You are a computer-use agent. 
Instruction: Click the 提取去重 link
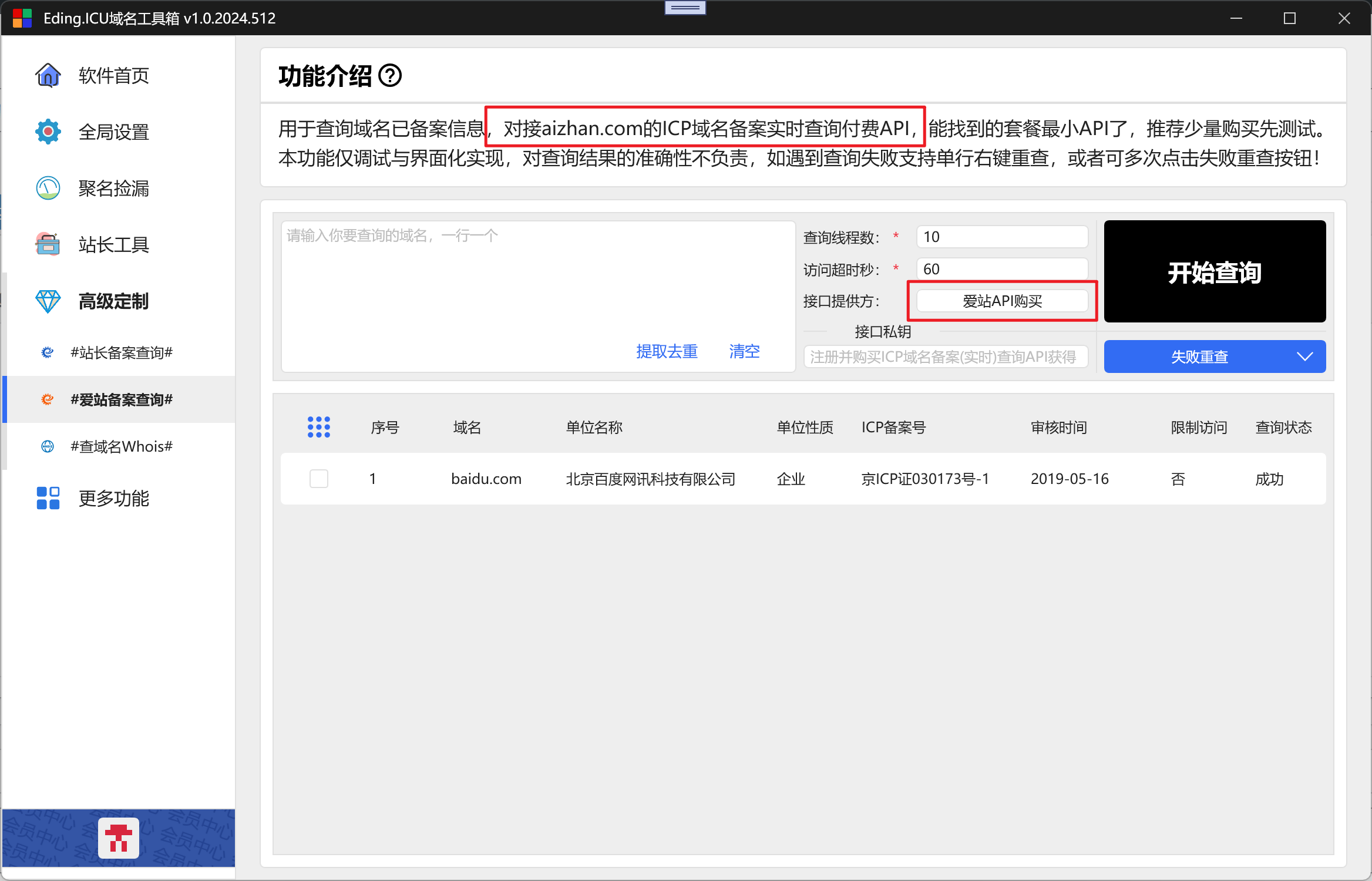tap(667, 351)
